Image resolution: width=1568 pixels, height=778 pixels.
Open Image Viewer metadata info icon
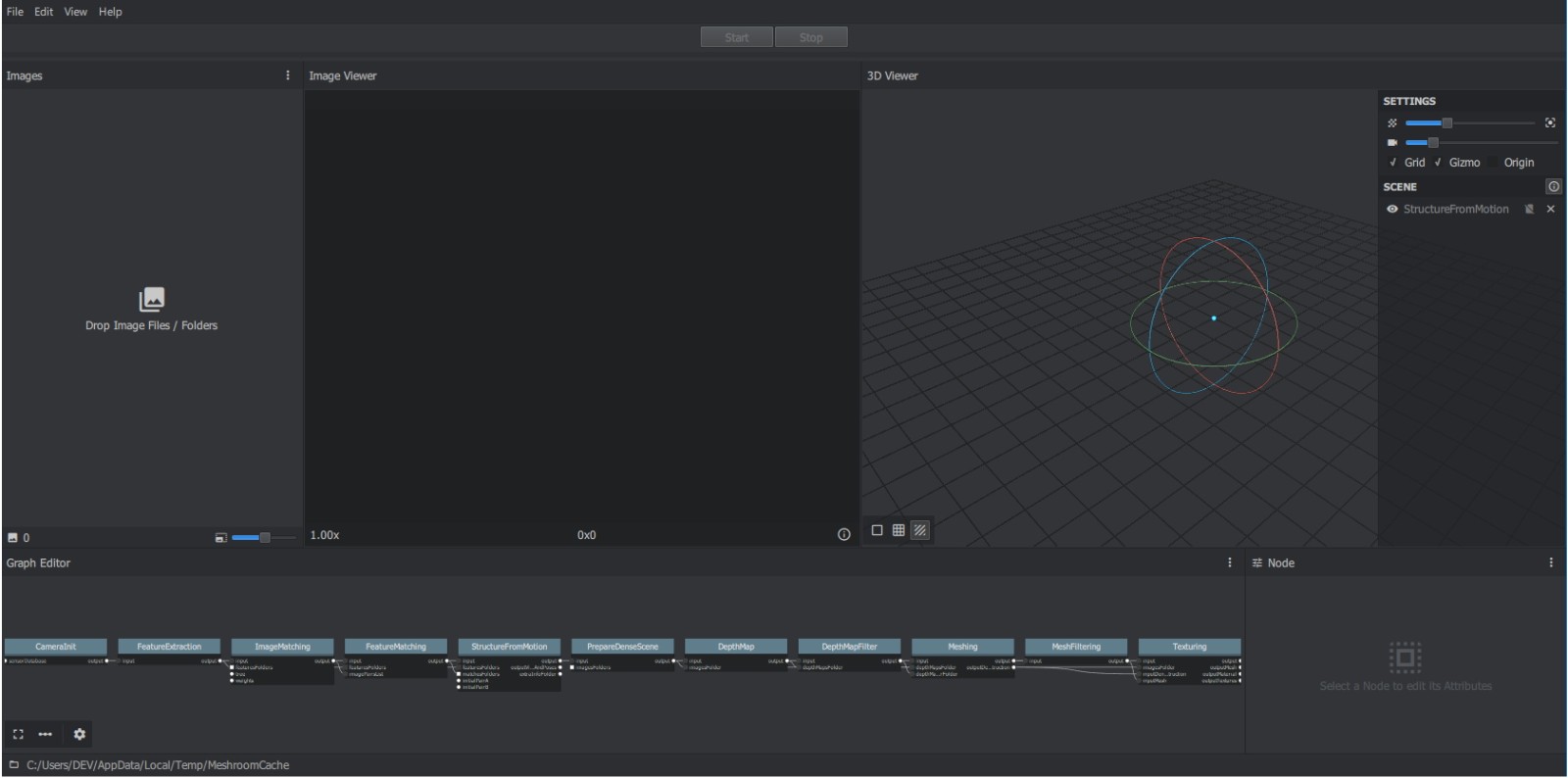[844, 535]
